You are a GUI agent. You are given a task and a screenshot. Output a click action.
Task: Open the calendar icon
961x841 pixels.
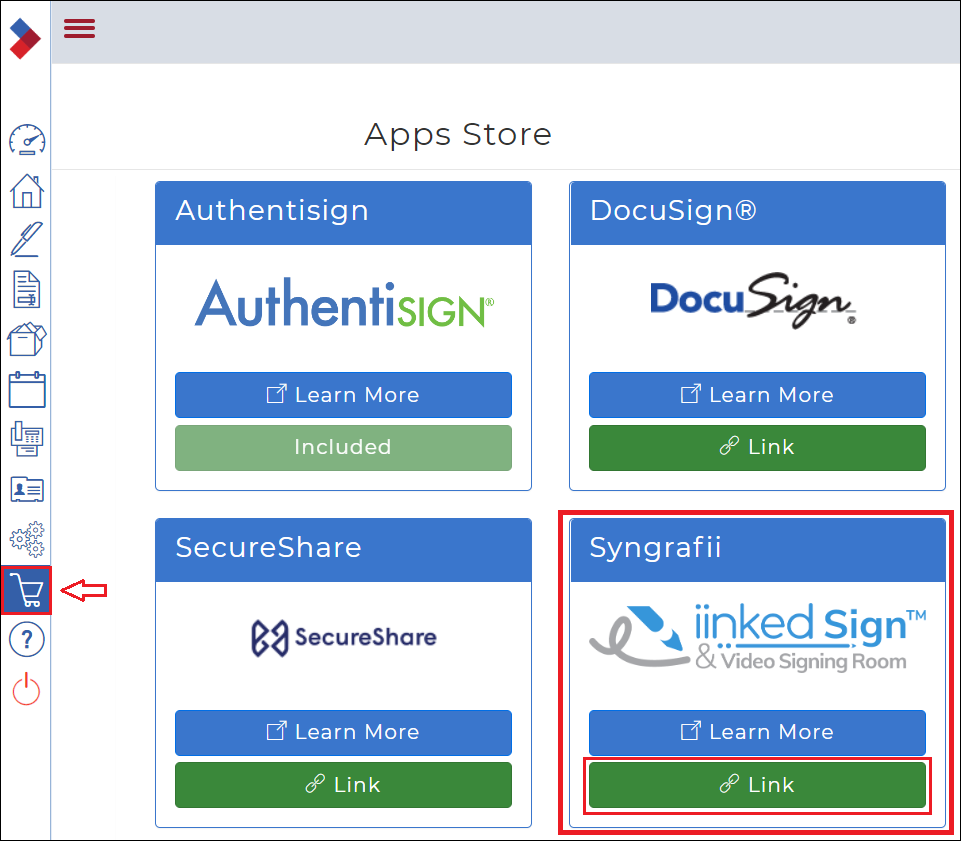point(27,390)
